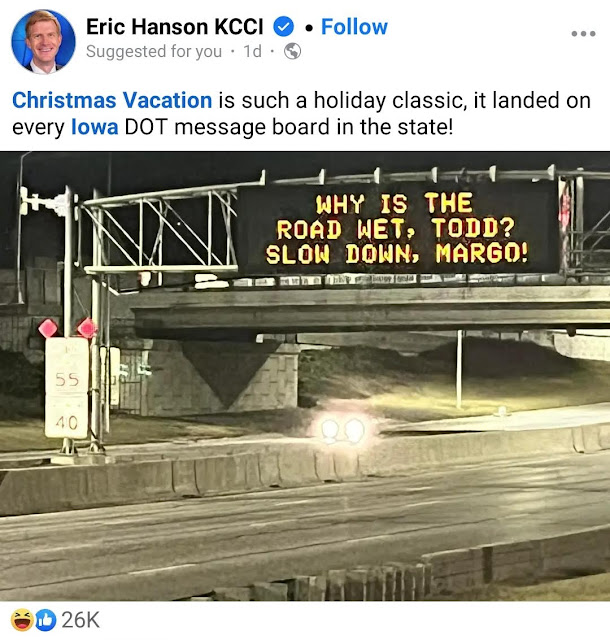Click the blue thumbs-up Like reaction icon
This screenshot has width=610, height=640.
(x=46, y=620)
